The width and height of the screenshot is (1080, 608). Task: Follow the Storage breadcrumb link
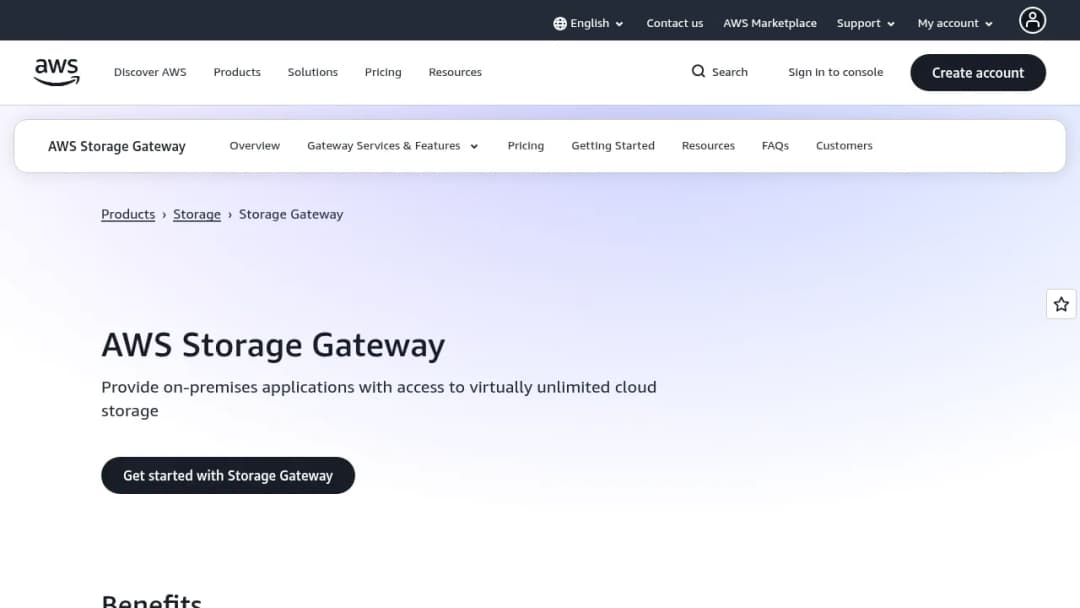click(x=197, y=214)
